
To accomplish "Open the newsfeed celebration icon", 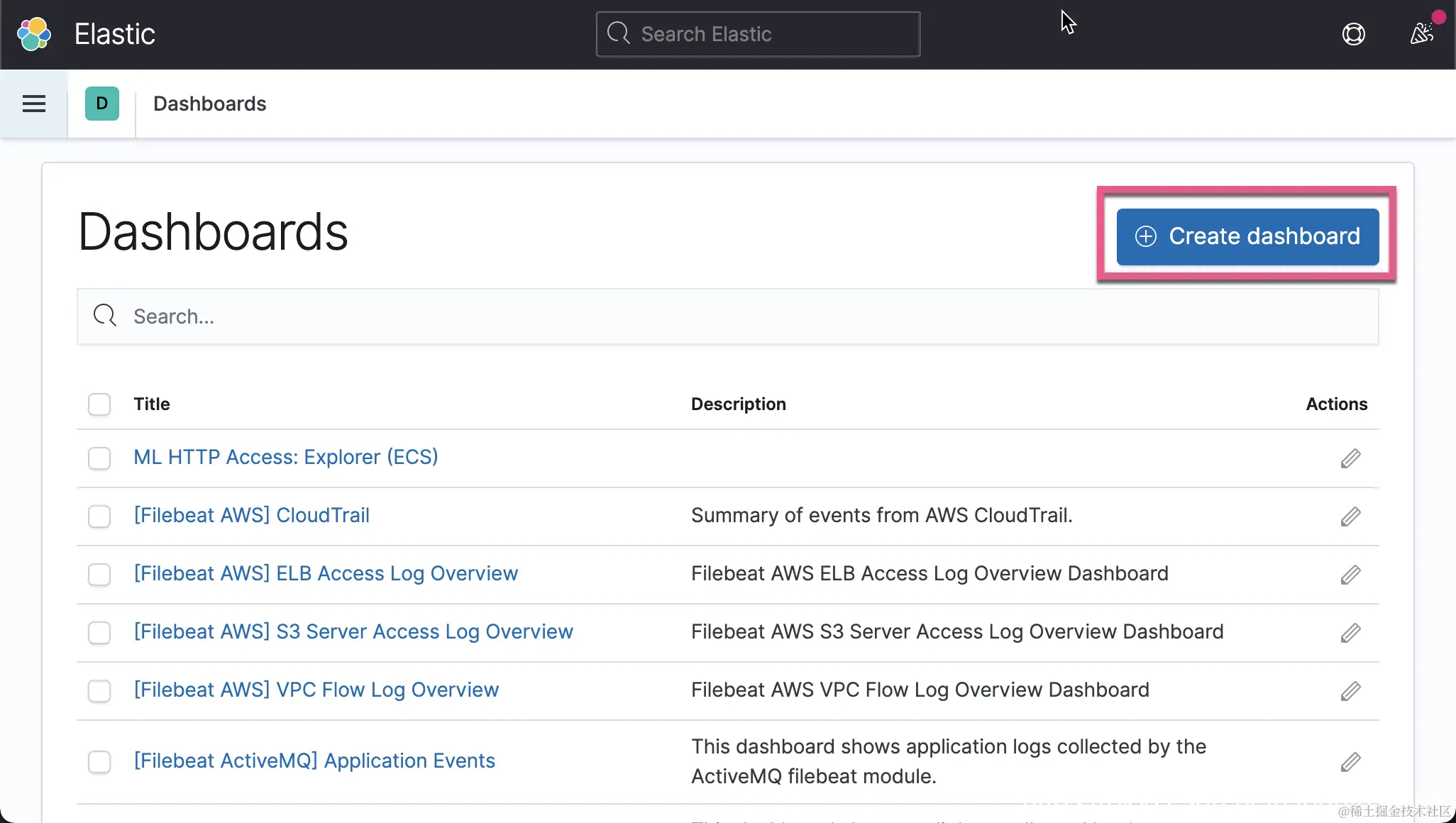I will [1422, 33].
